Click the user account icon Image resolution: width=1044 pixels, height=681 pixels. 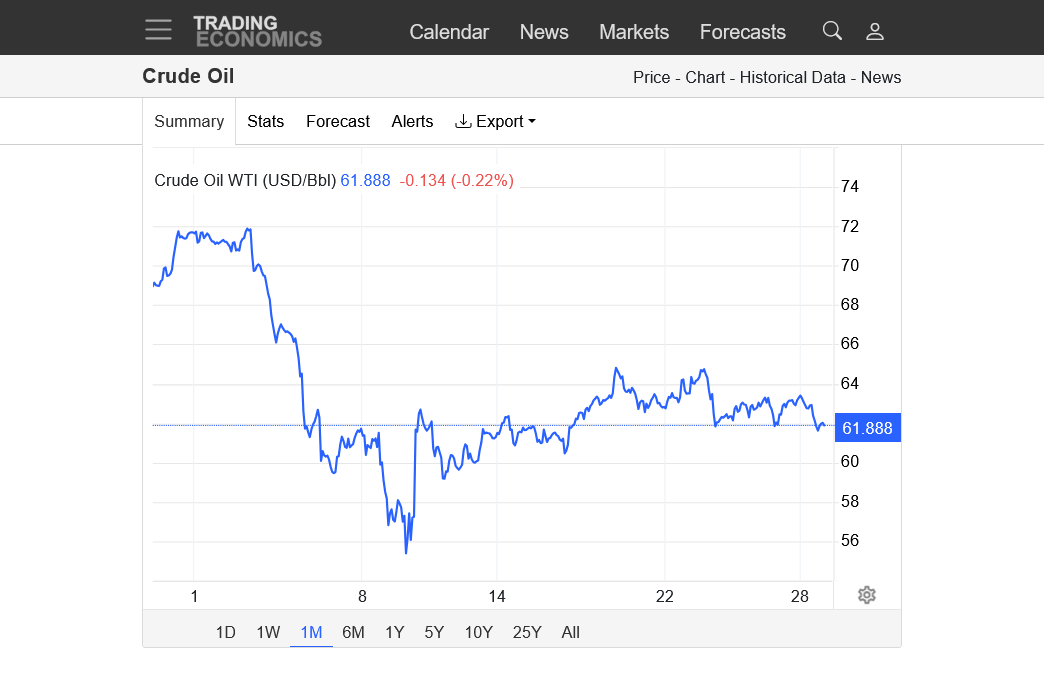875,31
